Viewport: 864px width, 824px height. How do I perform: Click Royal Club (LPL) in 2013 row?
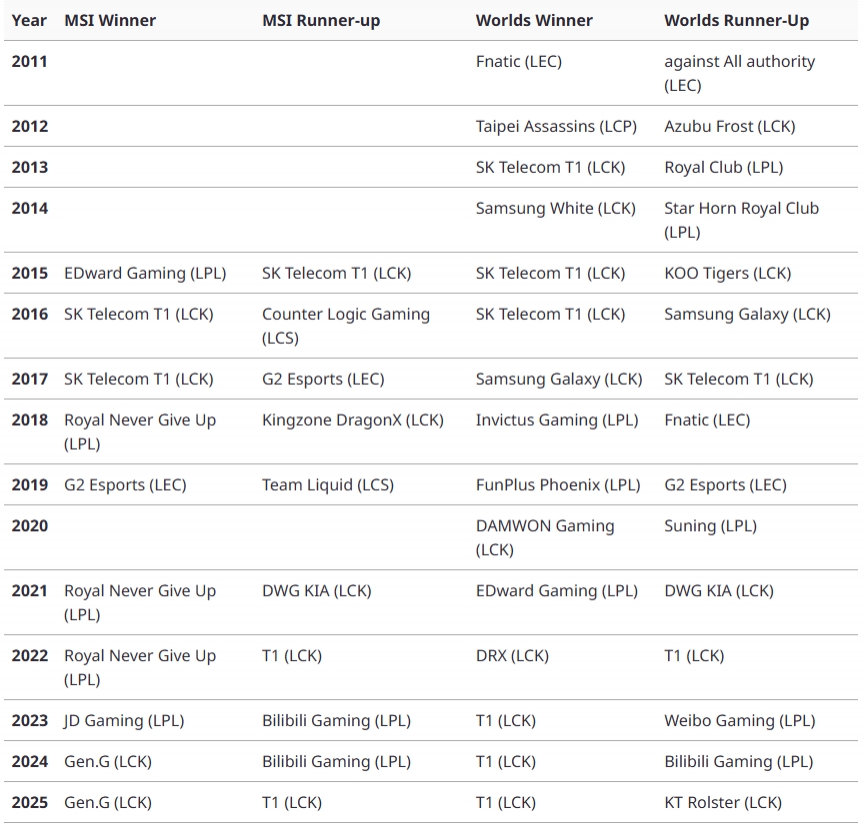pos(723,167)
